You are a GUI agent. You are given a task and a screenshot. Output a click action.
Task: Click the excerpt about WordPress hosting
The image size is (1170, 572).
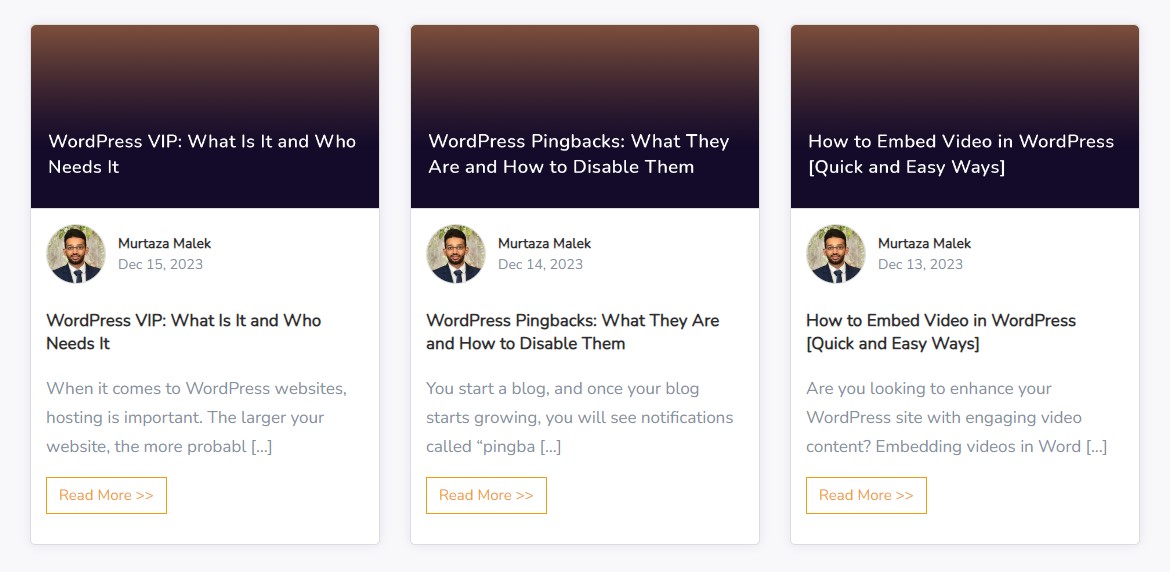coord(196,417)
